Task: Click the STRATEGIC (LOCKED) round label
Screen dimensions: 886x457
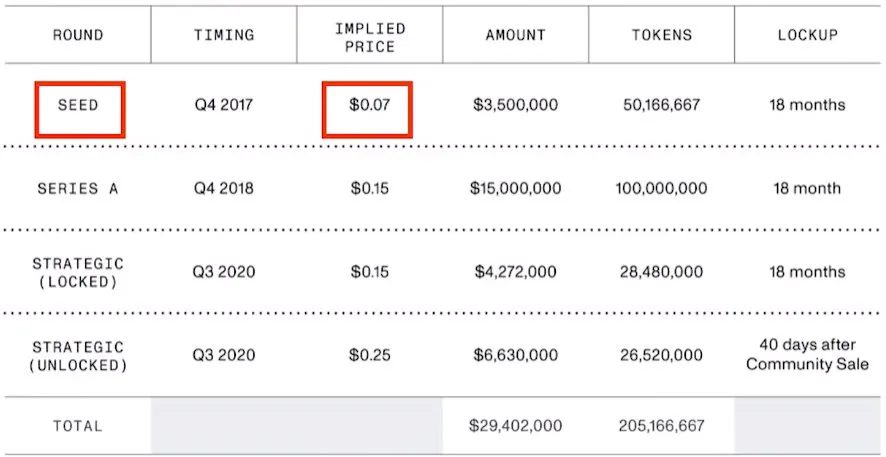Action: click(78, 272)
